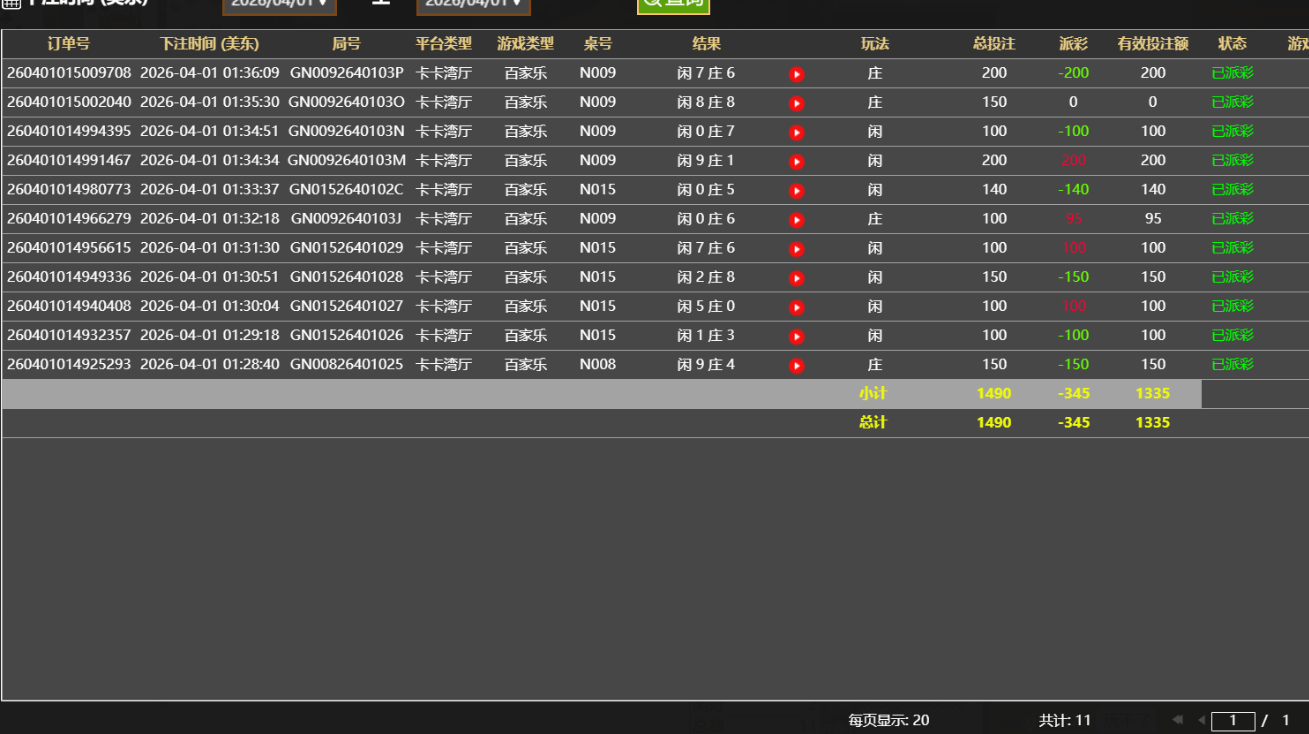Jump to first page with double-arrow icon
This screenshot has width=1309, height=734.
[x=1176, y=719]
